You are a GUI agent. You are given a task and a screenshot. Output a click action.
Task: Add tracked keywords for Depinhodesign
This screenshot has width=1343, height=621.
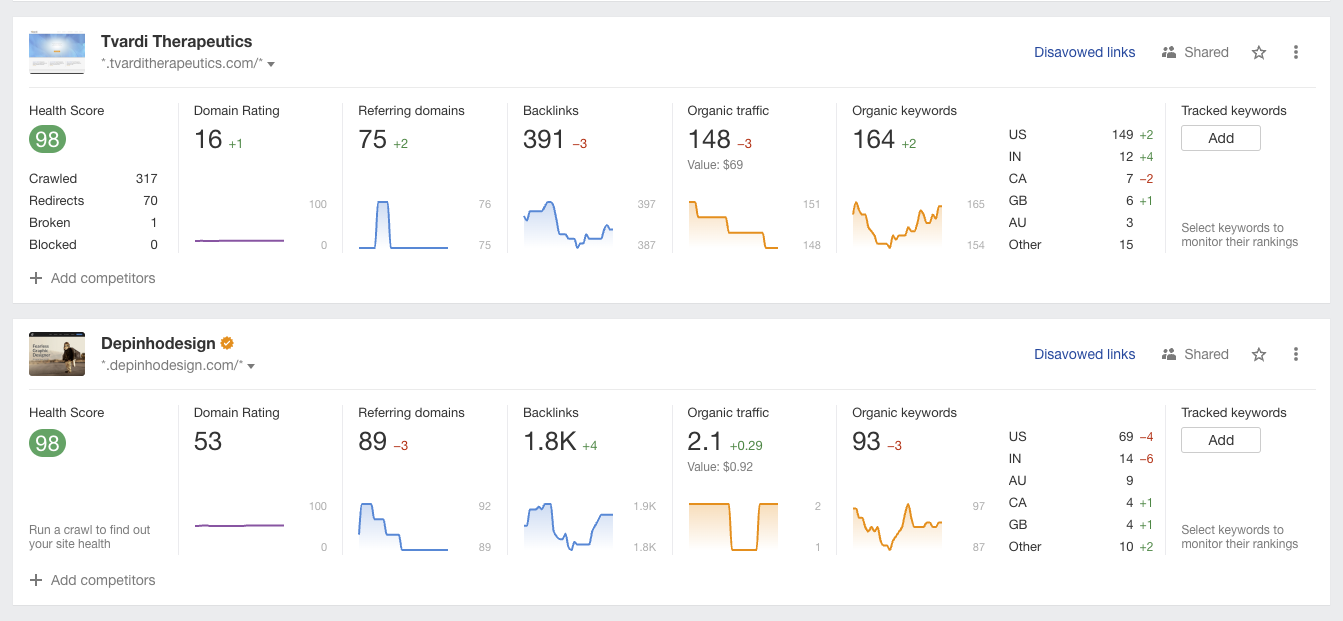click(x=1221, y=440)
